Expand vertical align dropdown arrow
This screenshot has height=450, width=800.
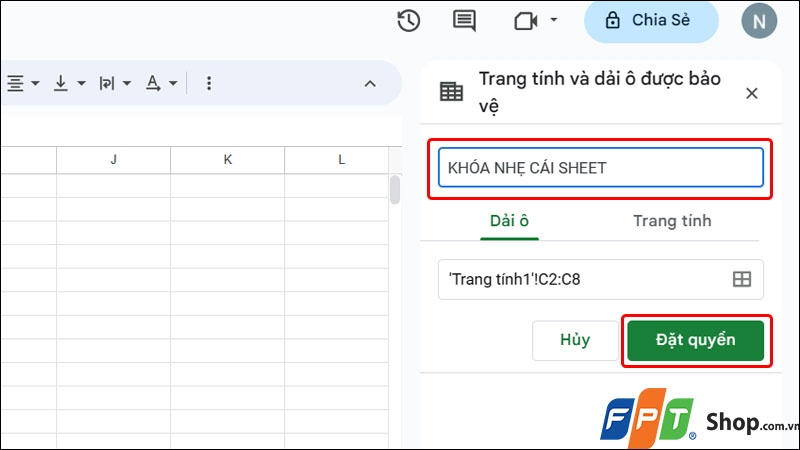(x=82, y=83)
